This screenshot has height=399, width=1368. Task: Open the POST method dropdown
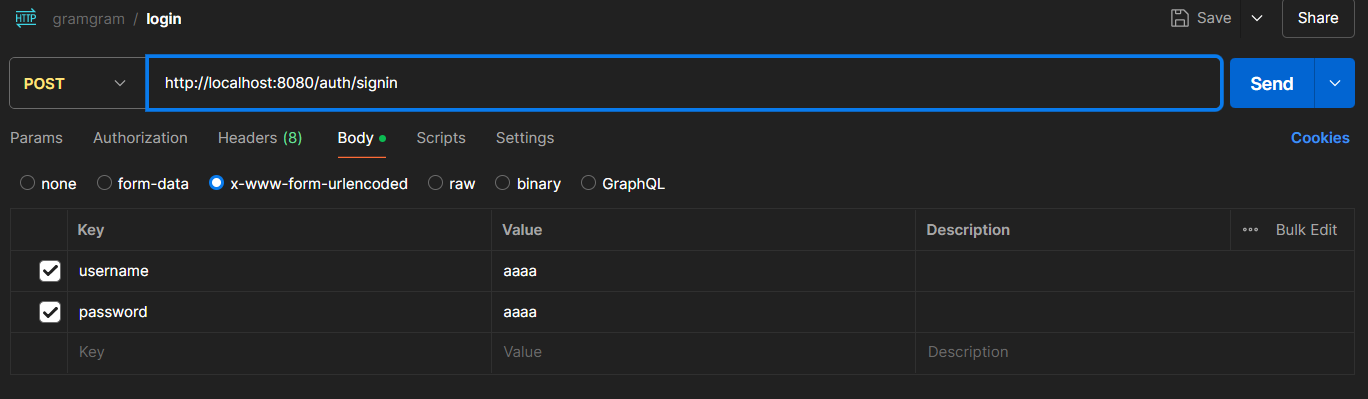[x=76, y=83]
